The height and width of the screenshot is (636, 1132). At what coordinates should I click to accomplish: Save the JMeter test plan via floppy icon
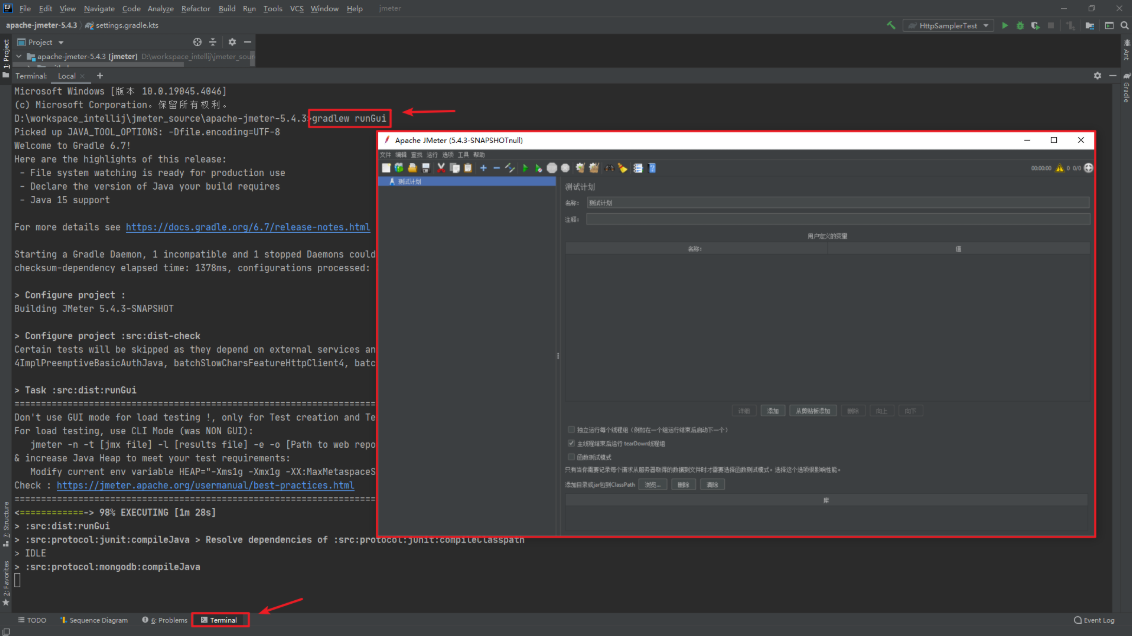coord(426,168)
